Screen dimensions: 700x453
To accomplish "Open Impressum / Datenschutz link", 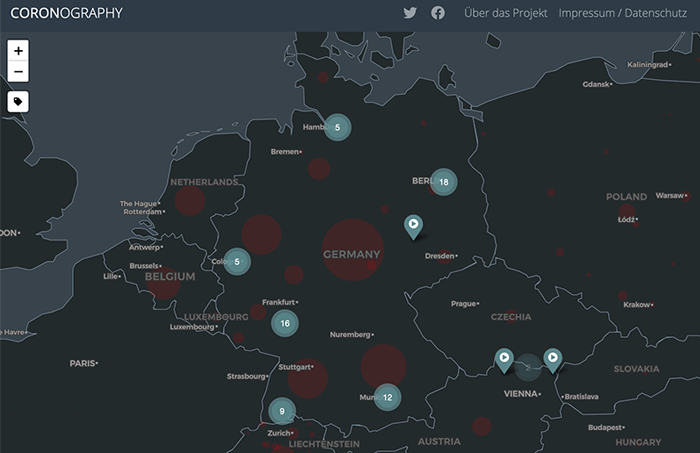I will pyautogui.click(x=623, y=13).
